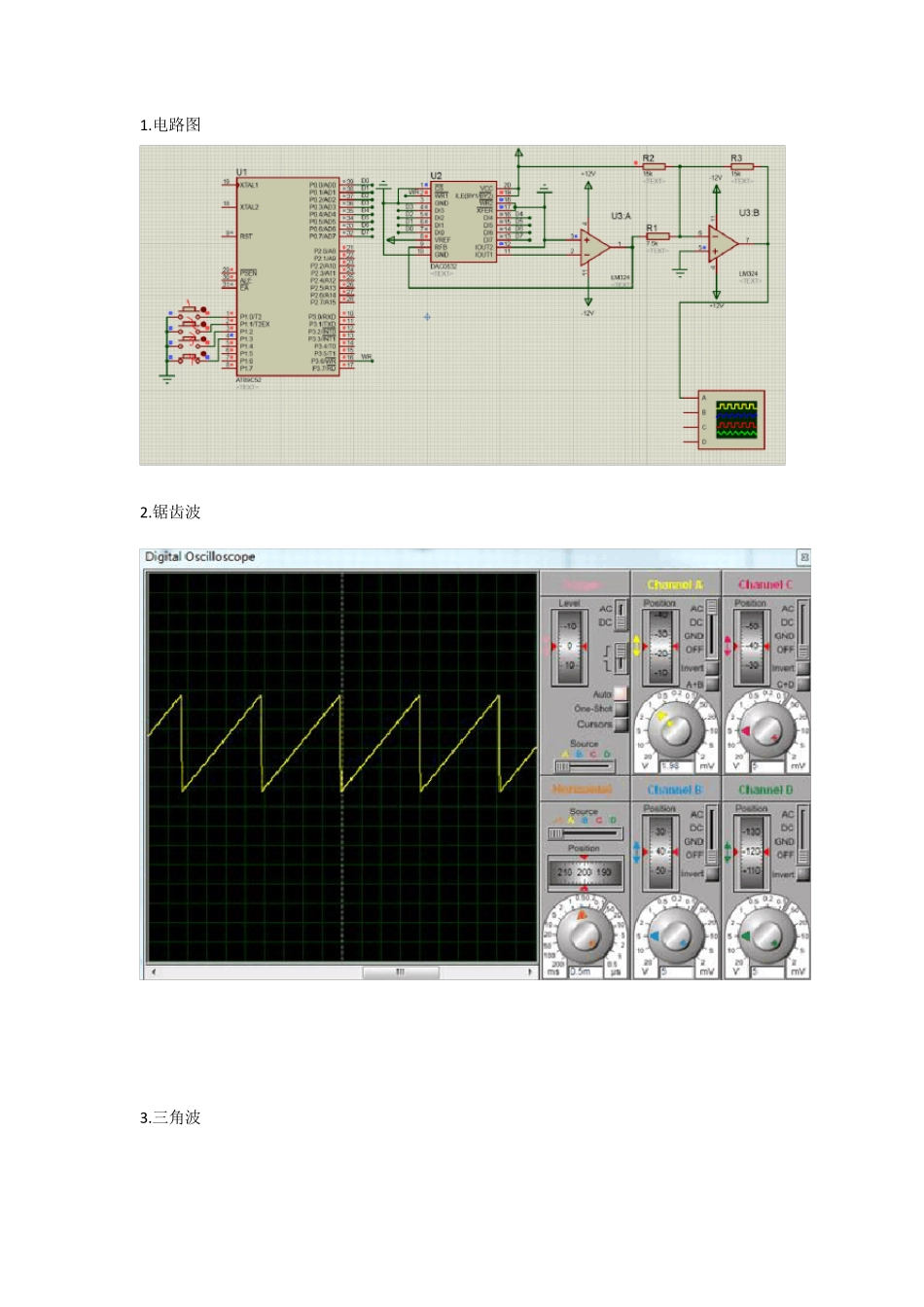
Task: Click the Channel D panel label
Action: (x=764, y=790)
